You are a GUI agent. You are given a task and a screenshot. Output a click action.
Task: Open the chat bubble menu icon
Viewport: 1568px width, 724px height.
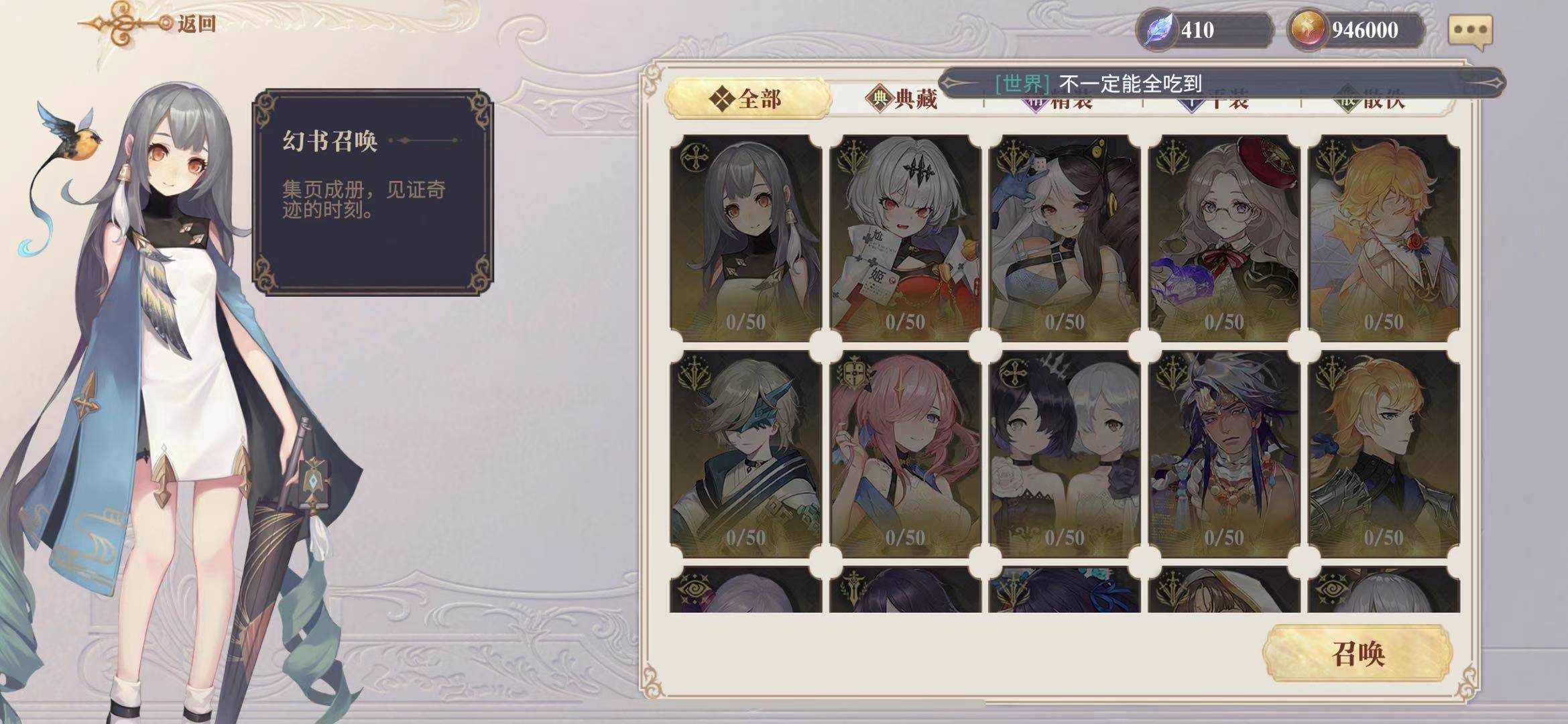[1470, 31]
